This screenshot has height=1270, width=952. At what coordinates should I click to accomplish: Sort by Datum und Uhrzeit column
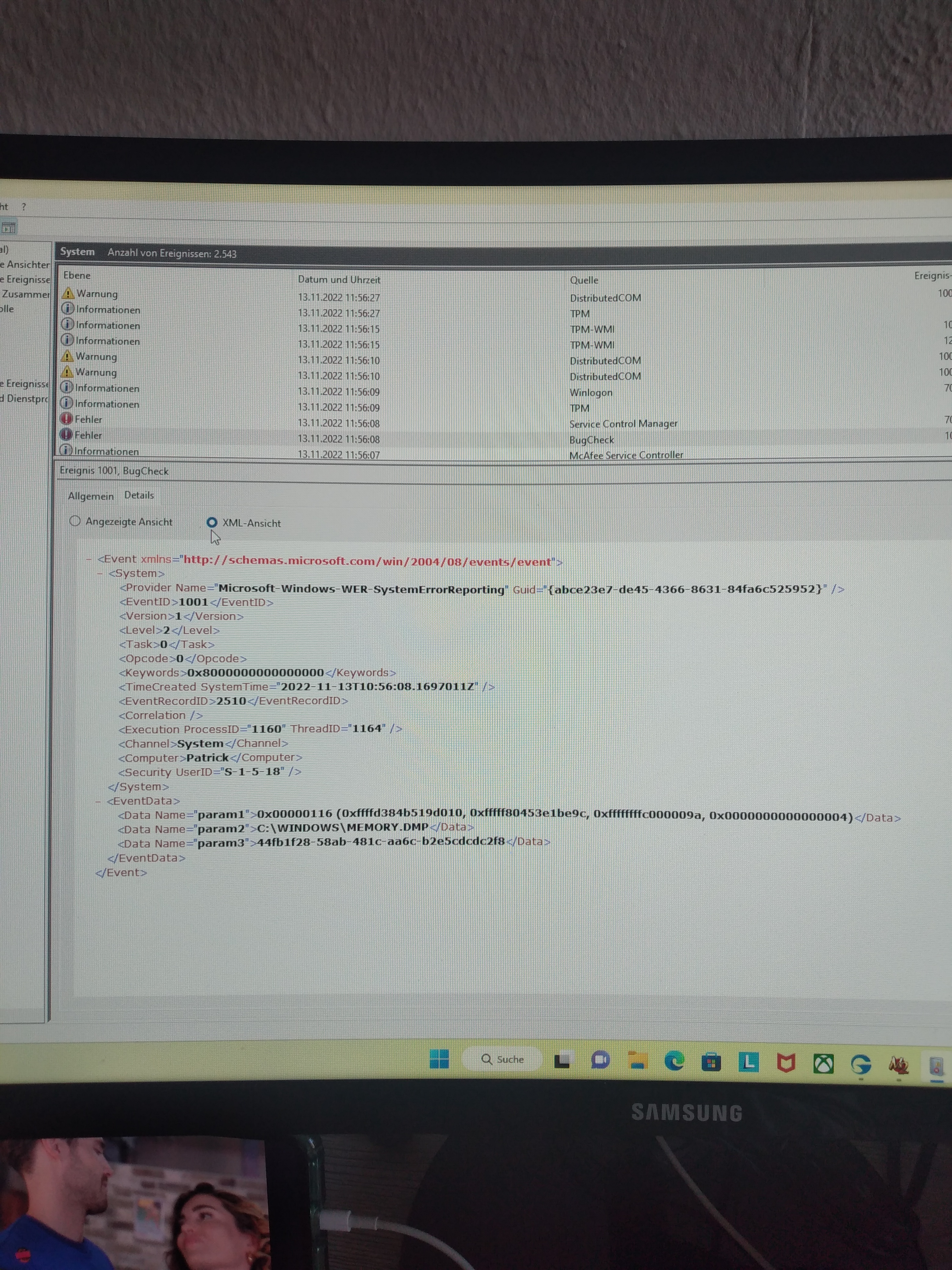pyautogui.click(x=339, y=280)
